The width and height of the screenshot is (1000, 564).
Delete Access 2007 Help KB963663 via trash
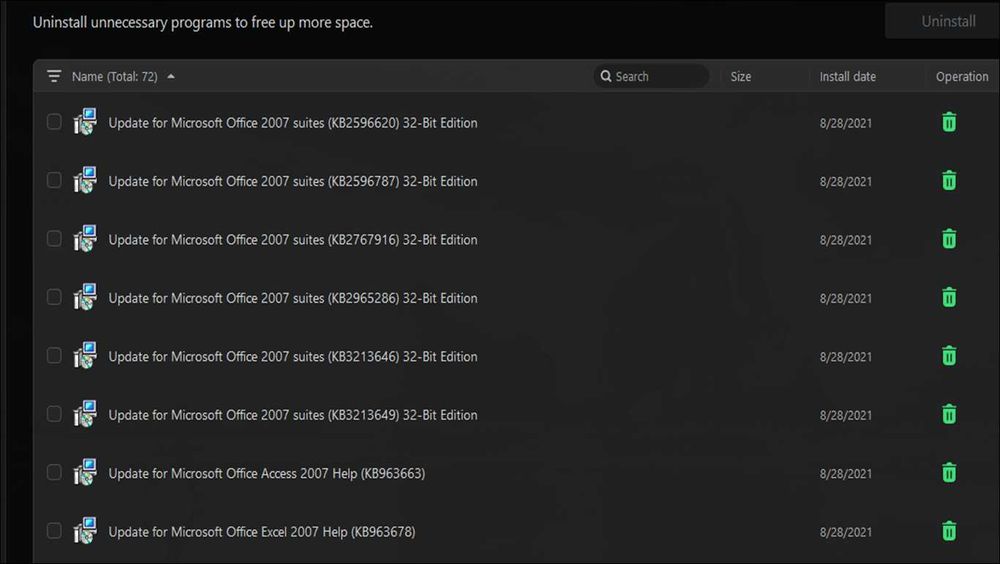[x=949, y=473]
